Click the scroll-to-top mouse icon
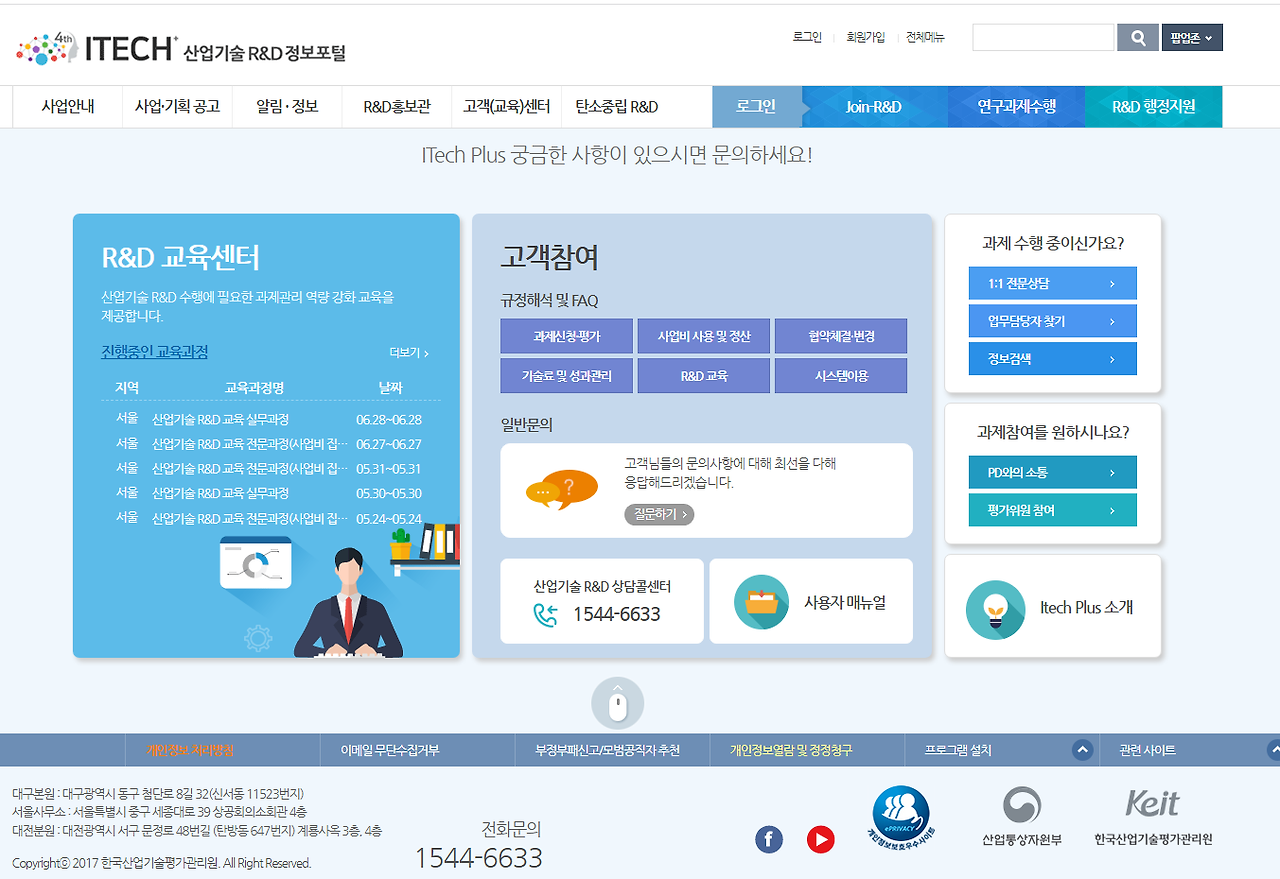The width and height of the screenshot is (1280, 879). pos(617,702)
